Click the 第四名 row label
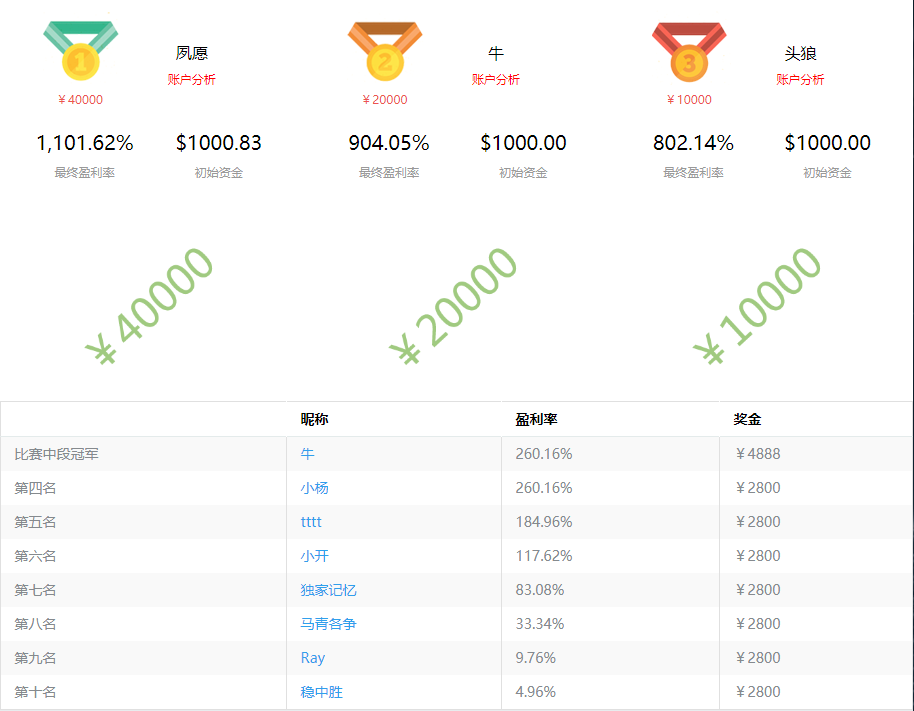The image size is (914, 711). pyautogui.click(x=35, y=488)
